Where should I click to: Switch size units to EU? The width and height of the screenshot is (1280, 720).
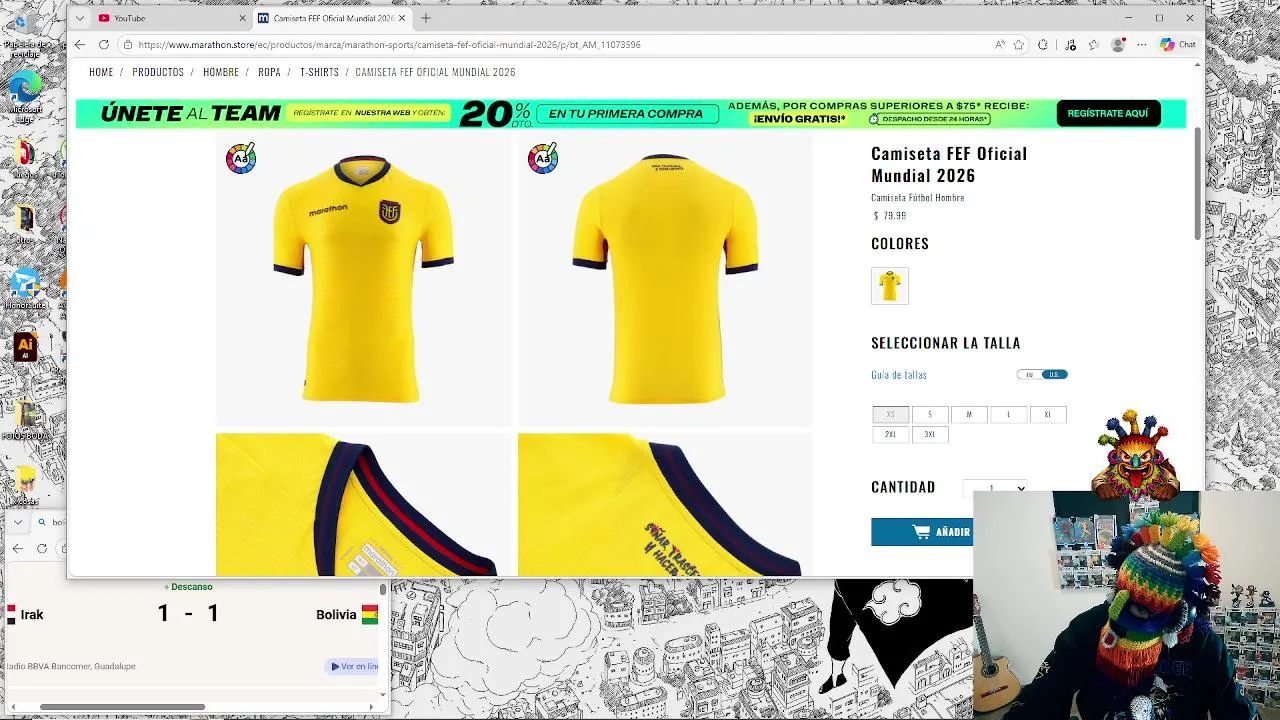(x=1030, y=375)
